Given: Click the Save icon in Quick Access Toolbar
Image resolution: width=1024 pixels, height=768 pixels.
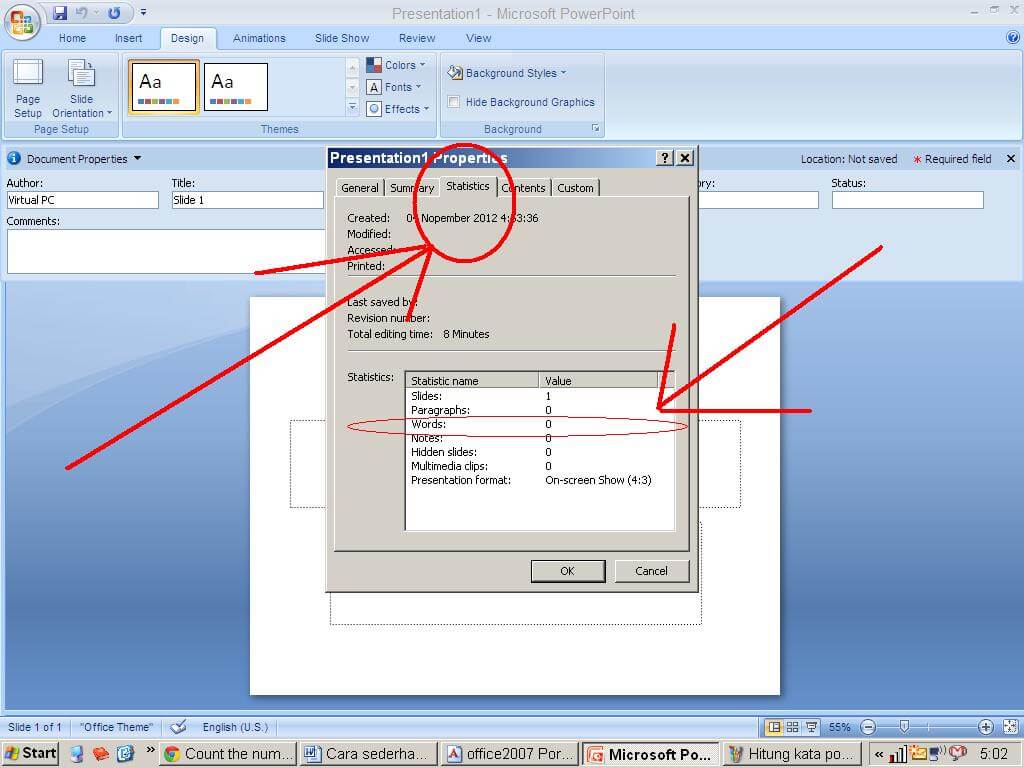Looking at the screenshot, I should point(60,12).
